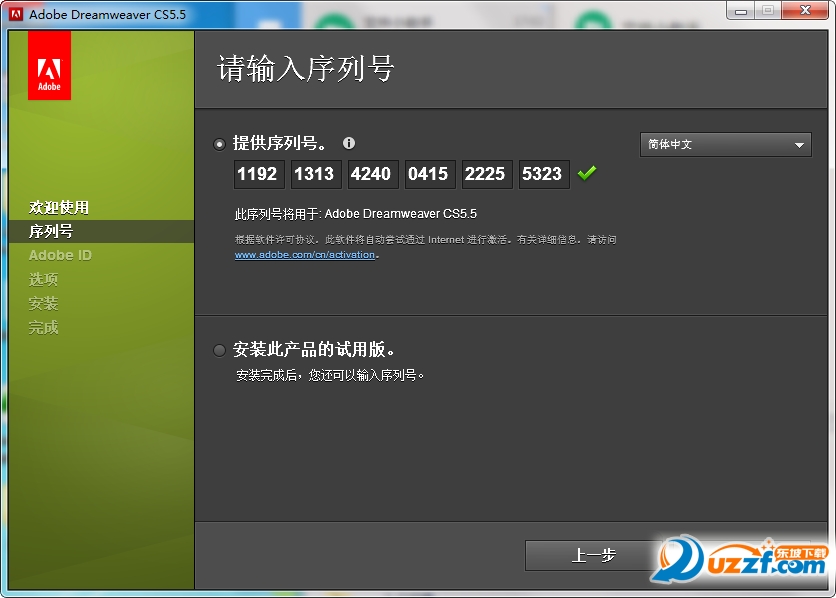Go to the 欢迎使用 step in sidebar
The image size is (836, 598).
(59, 207)
